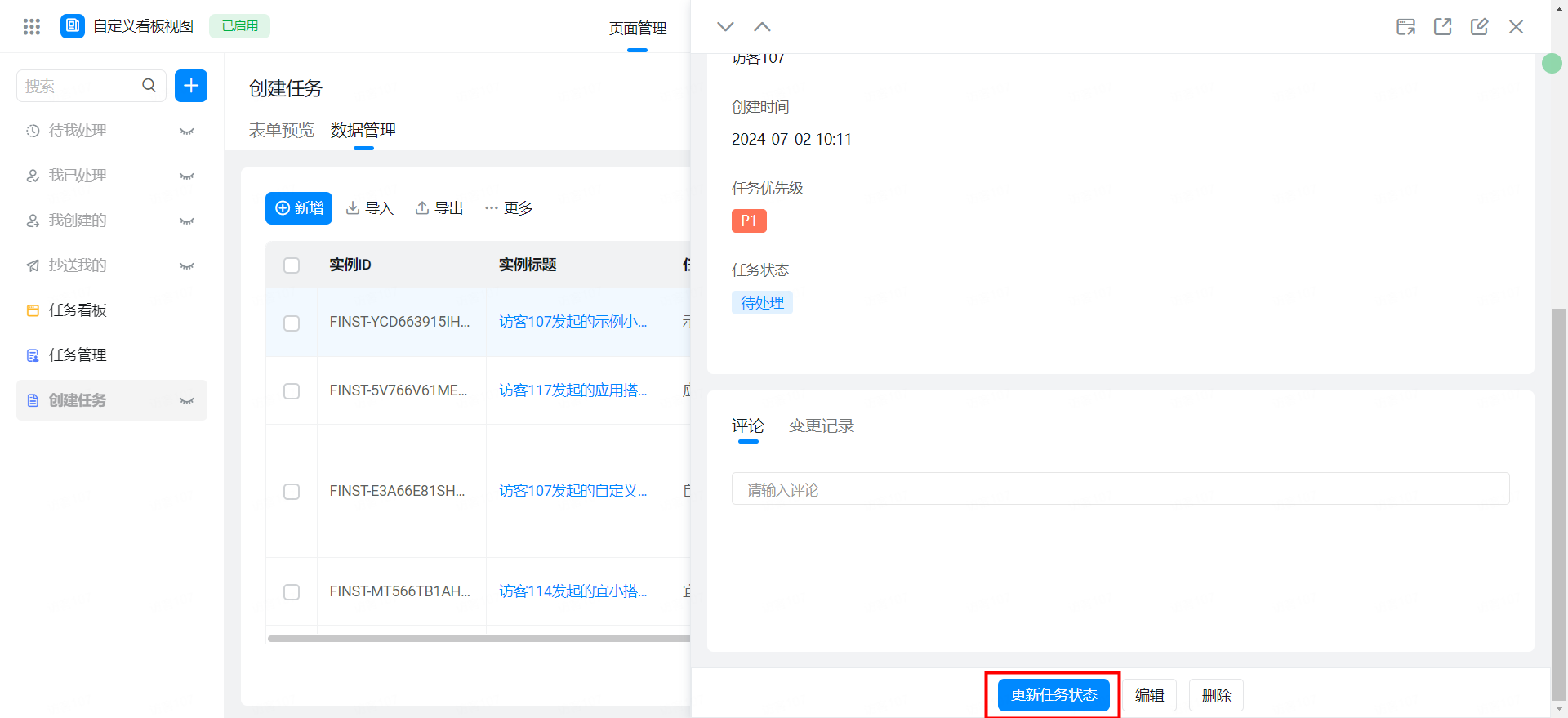Viewport: 1568px width, 718px height.
Task: Click cell FINST-YCD663915IH...
Action: tap(400, 322)
